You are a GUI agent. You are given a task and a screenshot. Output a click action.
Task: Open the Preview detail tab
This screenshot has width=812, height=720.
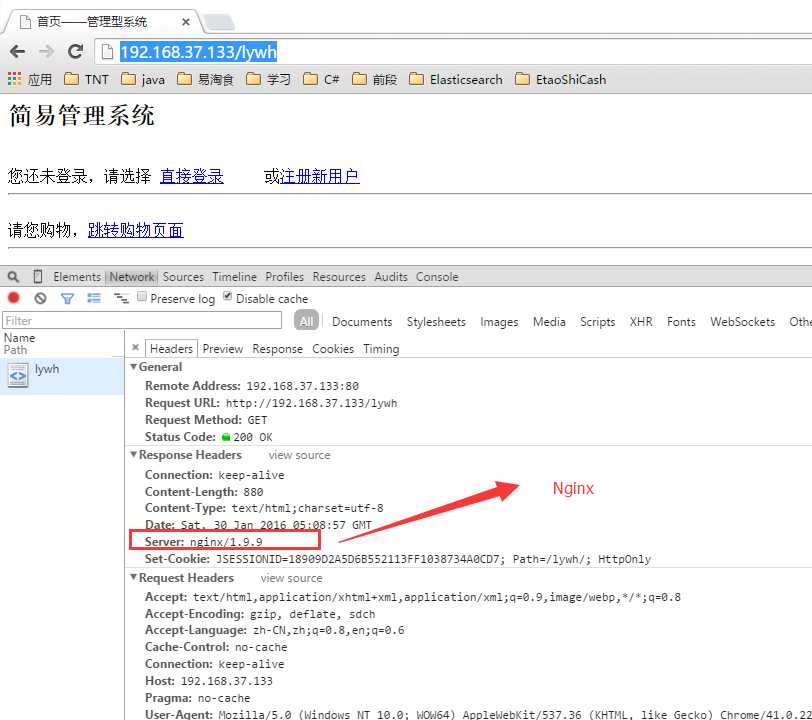pyautogui.click(x=223, y=349)
